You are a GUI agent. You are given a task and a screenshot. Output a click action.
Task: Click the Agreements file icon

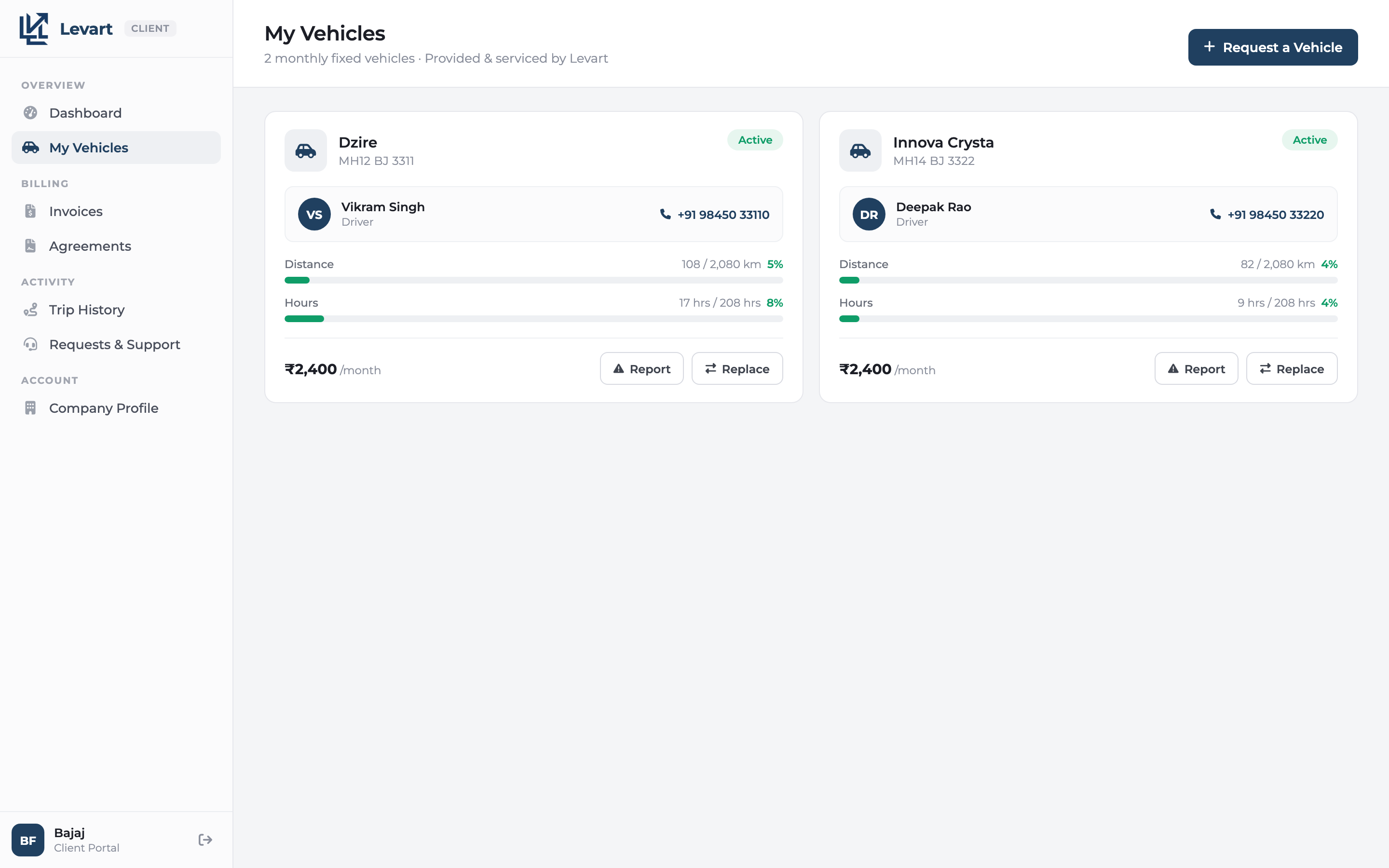[30, 246]
